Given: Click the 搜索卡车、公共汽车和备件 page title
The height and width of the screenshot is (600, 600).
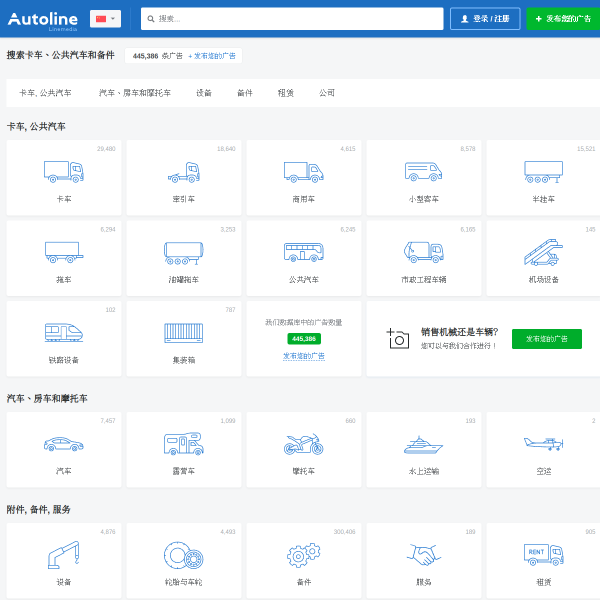Looking at the screenshot, I should click(x=60, y=55).
